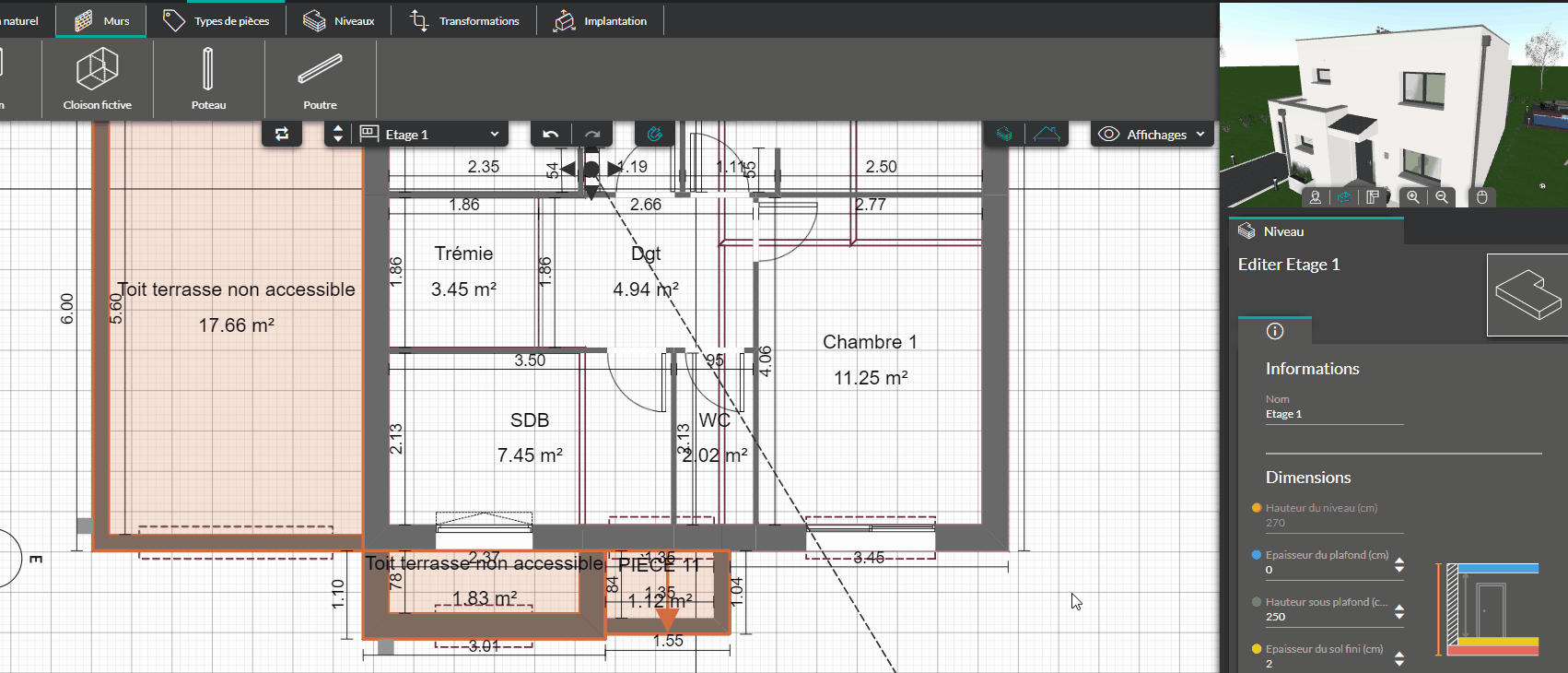Click the Hauteur sous plafond field
The width and height of the screenshot is (1568, 673).
[1325, 617]
